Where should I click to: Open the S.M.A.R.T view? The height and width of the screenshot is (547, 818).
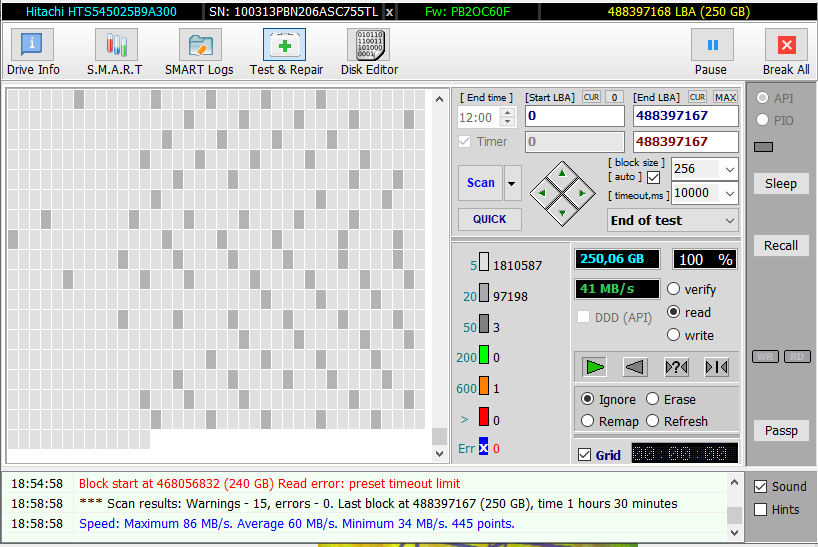[x=114, y=53]
